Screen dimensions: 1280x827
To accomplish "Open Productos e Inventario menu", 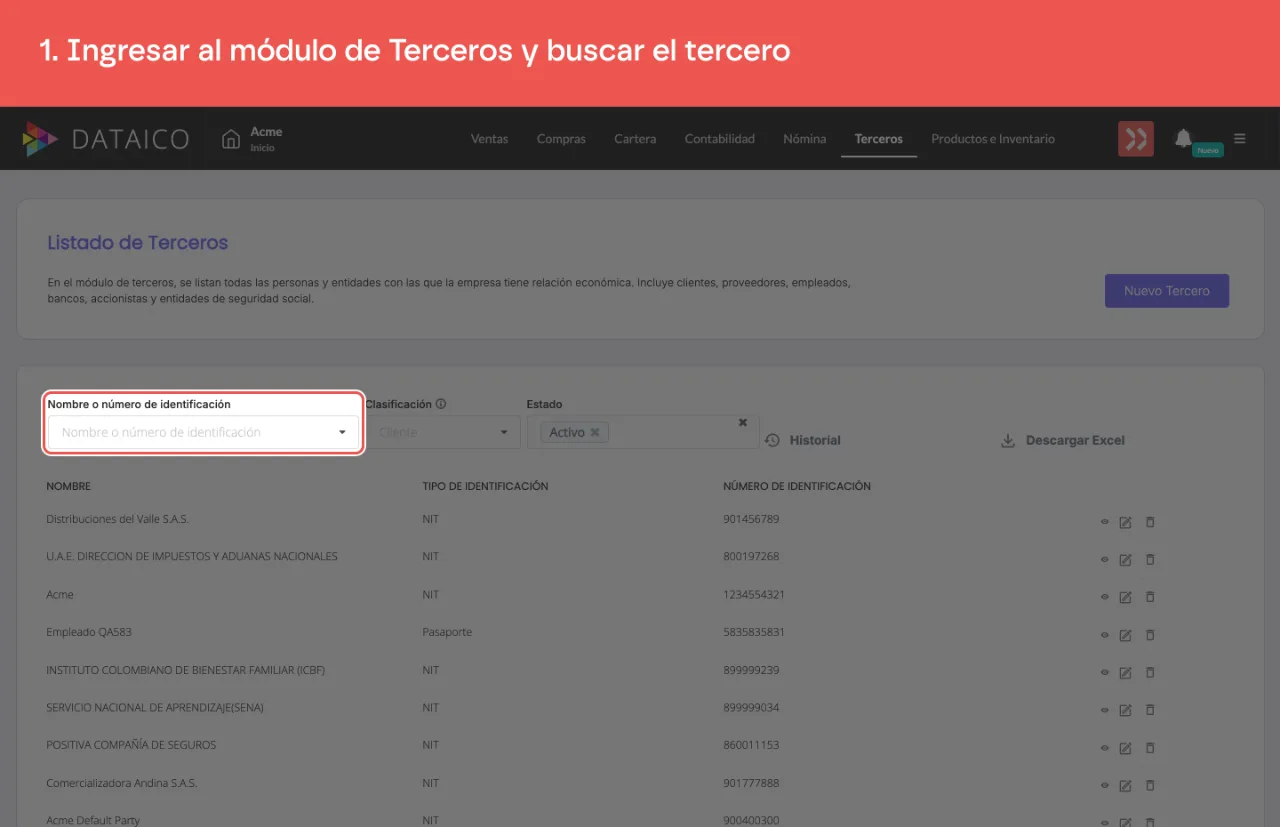I will click(993, 139).
